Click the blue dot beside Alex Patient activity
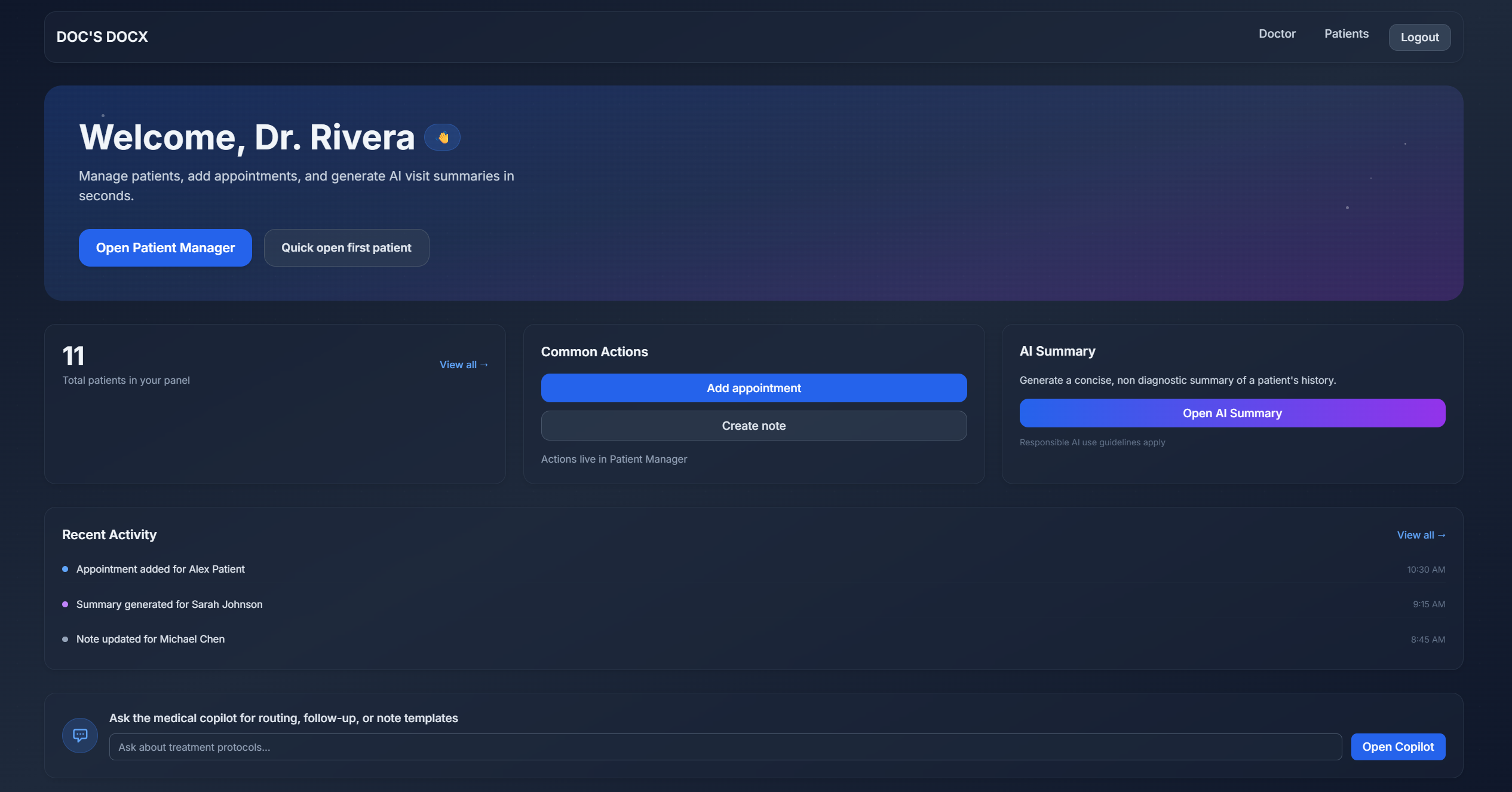 point(65,569)
